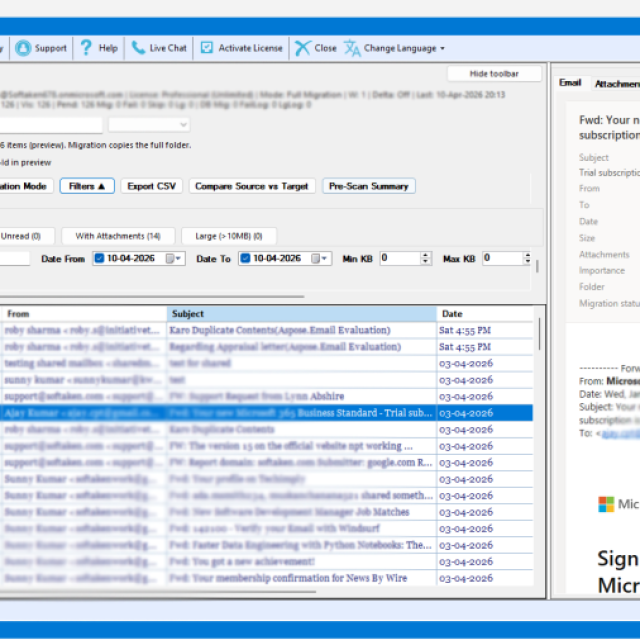Sort the email list by Subject column header

click(x=300, y=314)
